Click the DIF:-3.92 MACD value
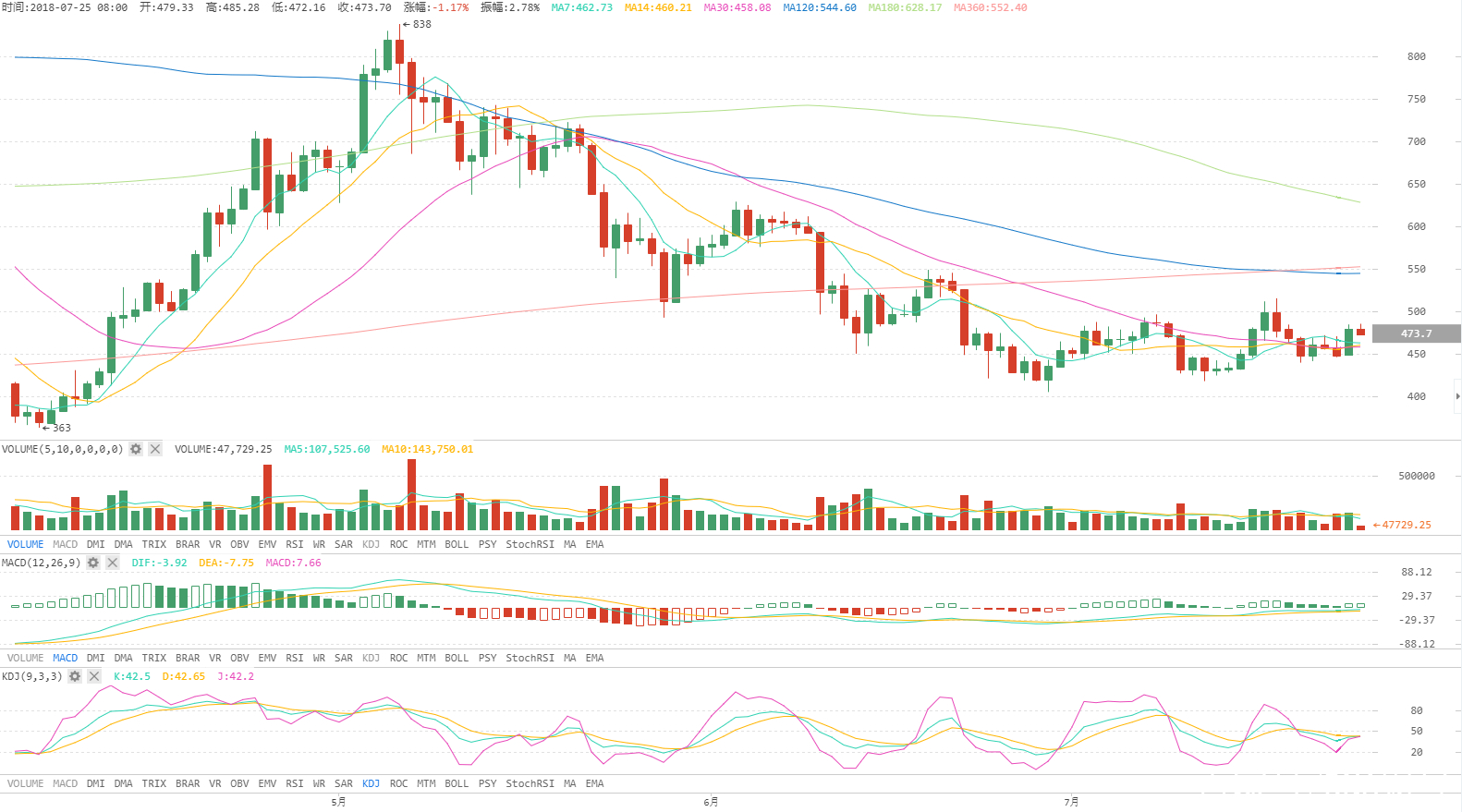Viewport: 1462px width, 812px height. coord(159,563)
